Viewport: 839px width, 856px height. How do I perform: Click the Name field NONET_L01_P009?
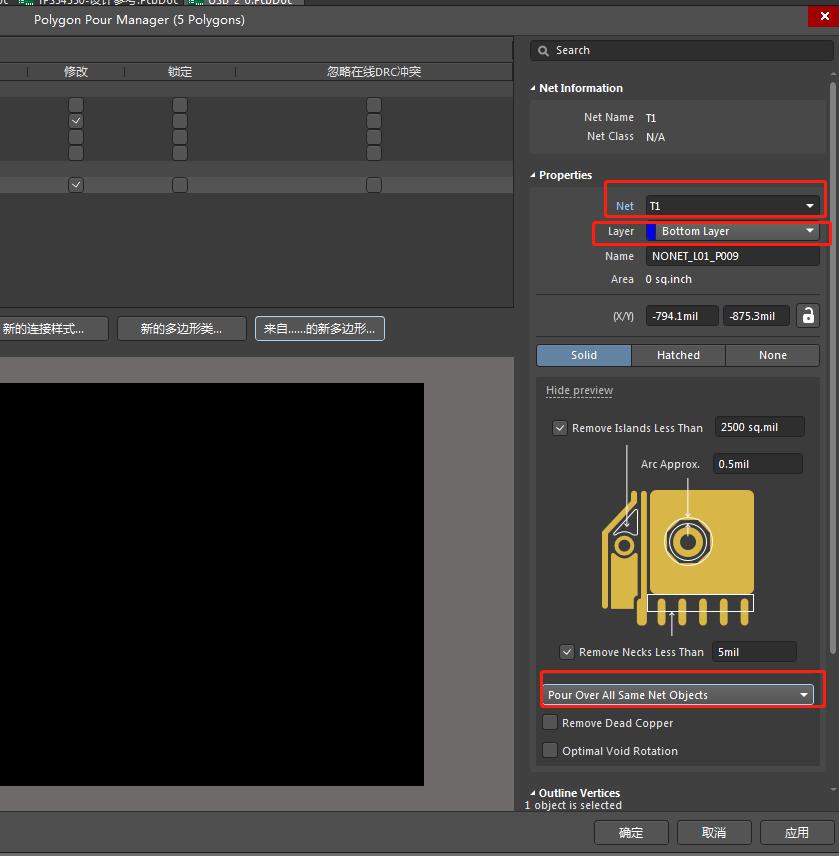pyautogui.click(x=733, y=257)
